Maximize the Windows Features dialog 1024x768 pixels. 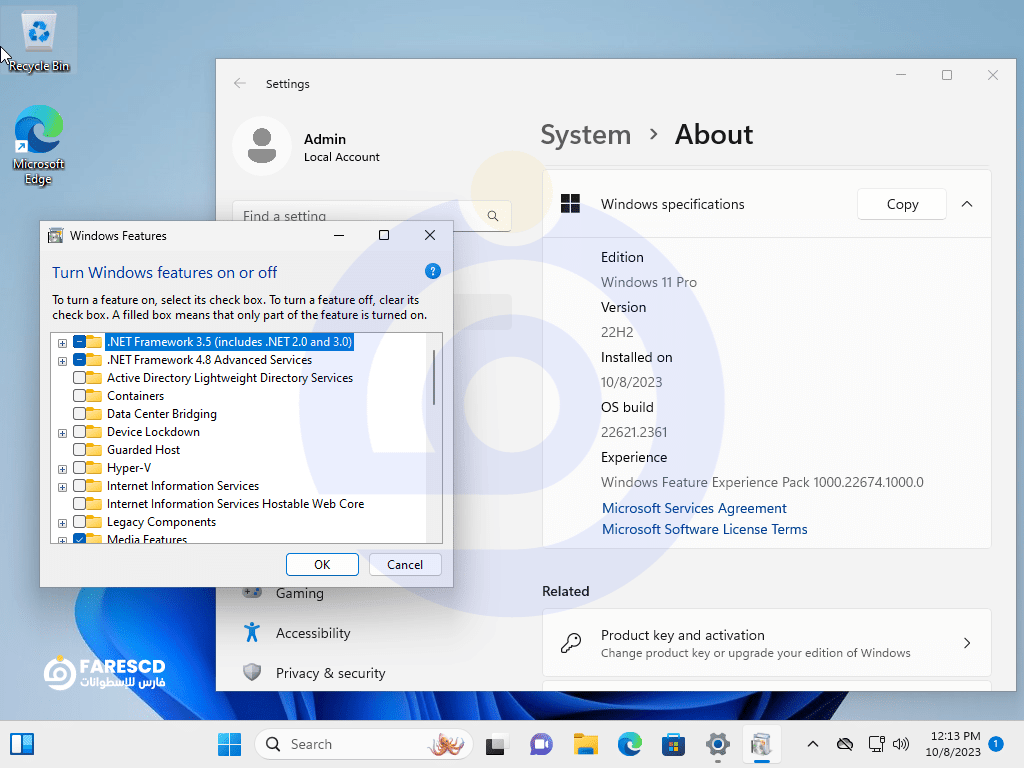pos(384,235)
